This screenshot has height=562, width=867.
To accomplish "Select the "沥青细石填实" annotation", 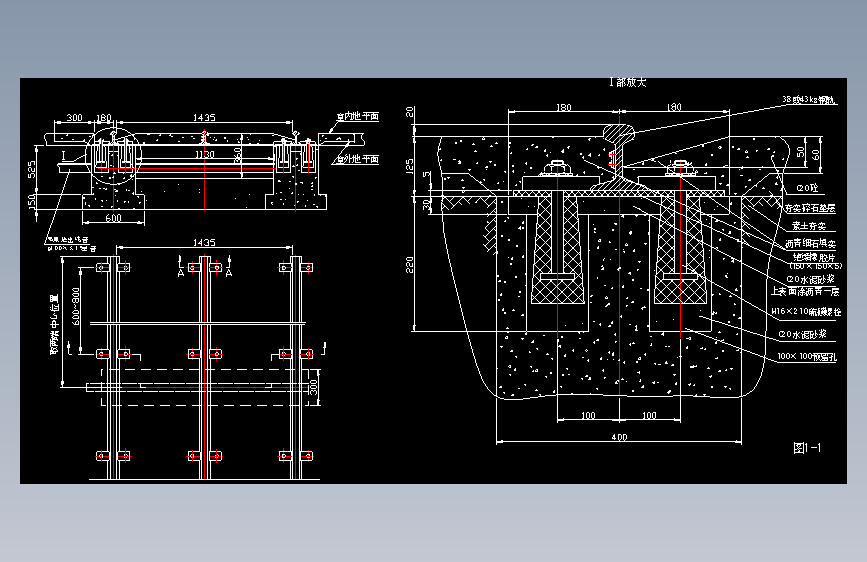I will 811,243.
